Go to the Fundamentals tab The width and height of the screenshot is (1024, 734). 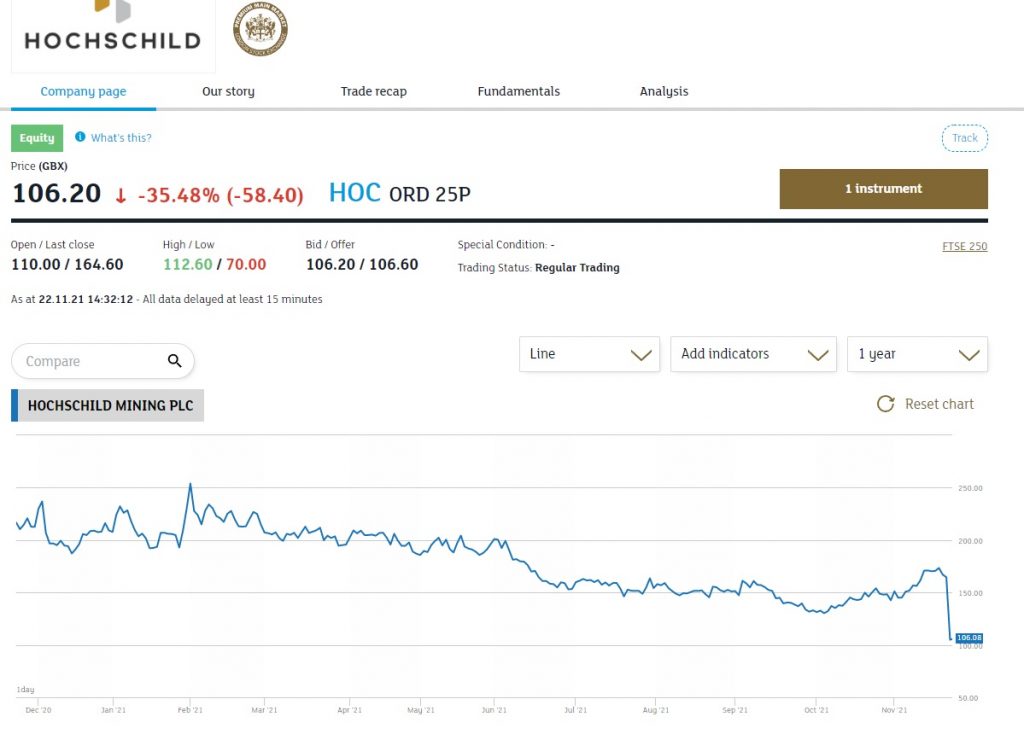[519, 91]
